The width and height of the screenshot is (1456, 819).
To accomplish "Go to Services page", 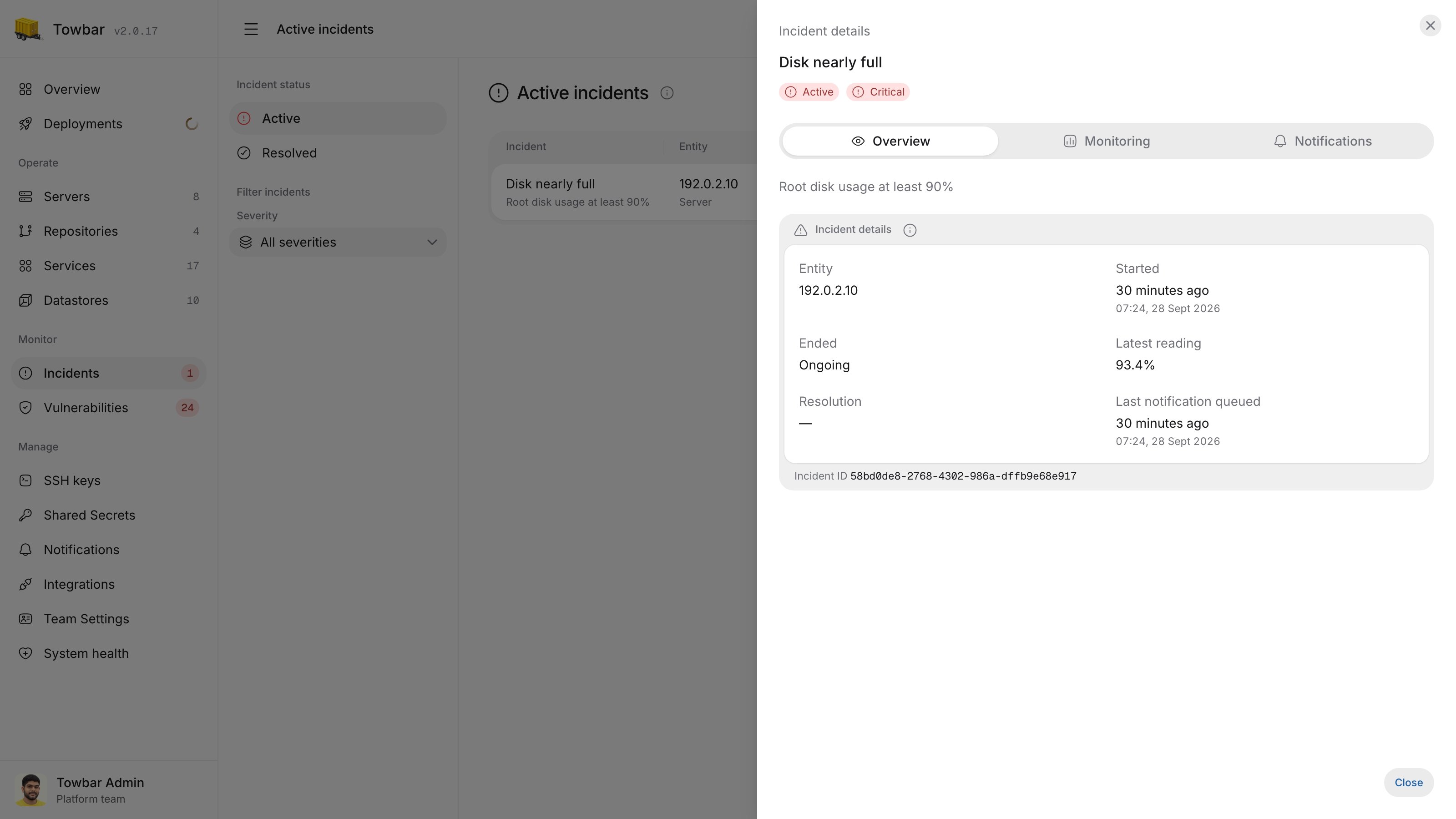I will tap(109, 266).
